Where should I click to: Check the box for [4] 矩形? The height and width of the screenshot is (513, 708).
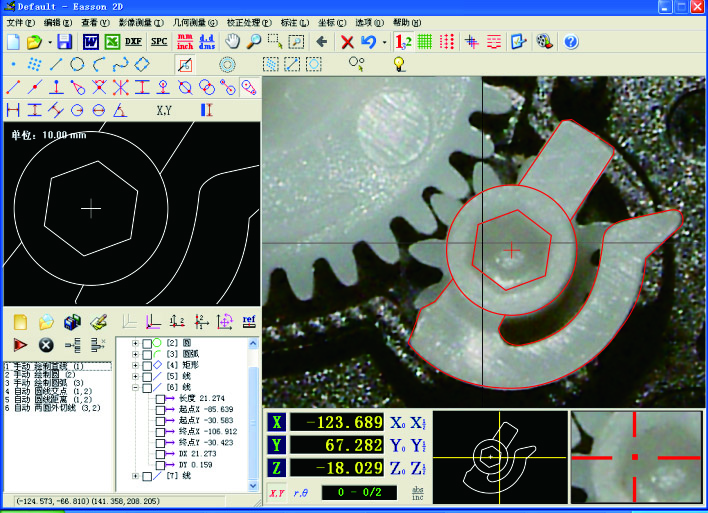click(x=148, y=365)
